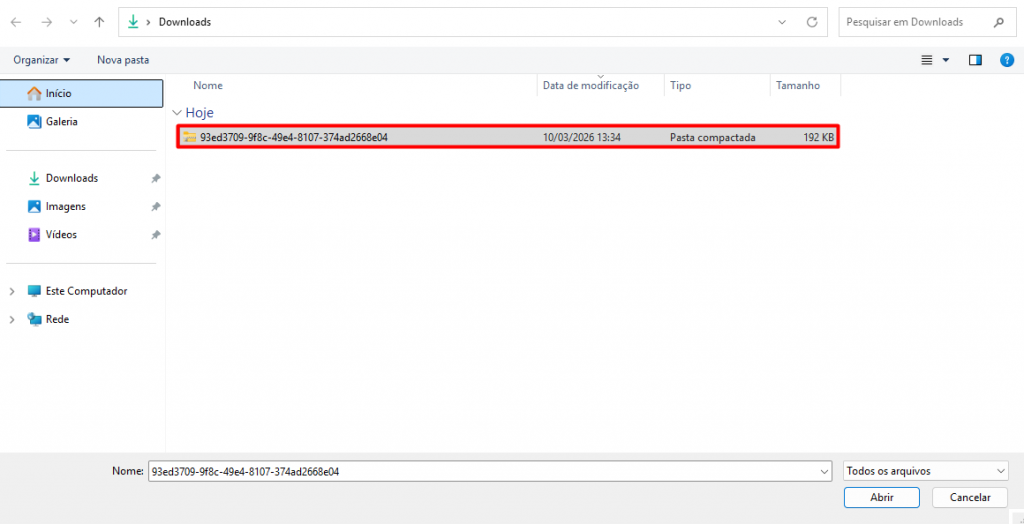Image resolution: width=1024 pixels, height=524 pixels.
Task: Click the Forward navigation arrow
Action: click(46, 22)
